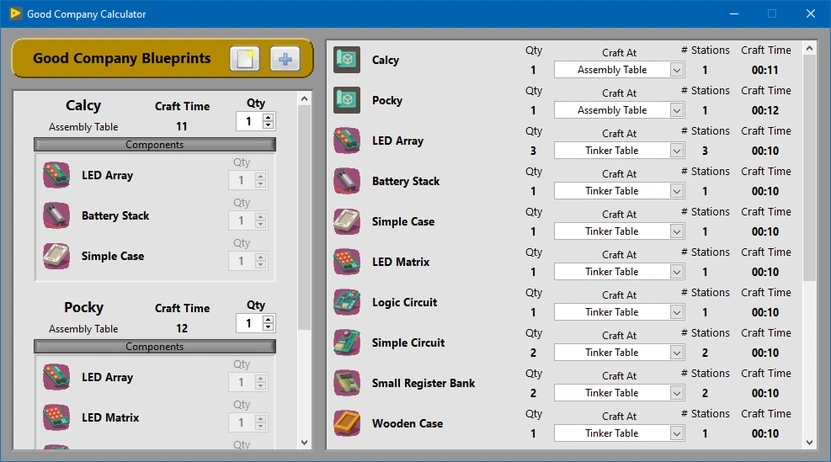The width and height of the screenshot is (831, 462).
Task: Open Craft At dropdown for LED Array
Action: [x=676, y=150]
